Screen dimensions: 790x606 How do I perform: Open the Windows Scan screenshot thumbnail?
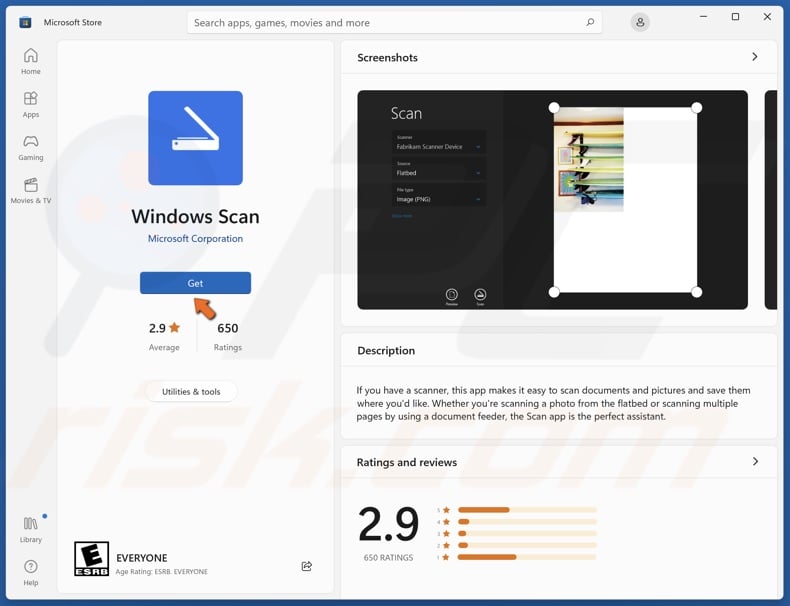[x=552, y=200]
